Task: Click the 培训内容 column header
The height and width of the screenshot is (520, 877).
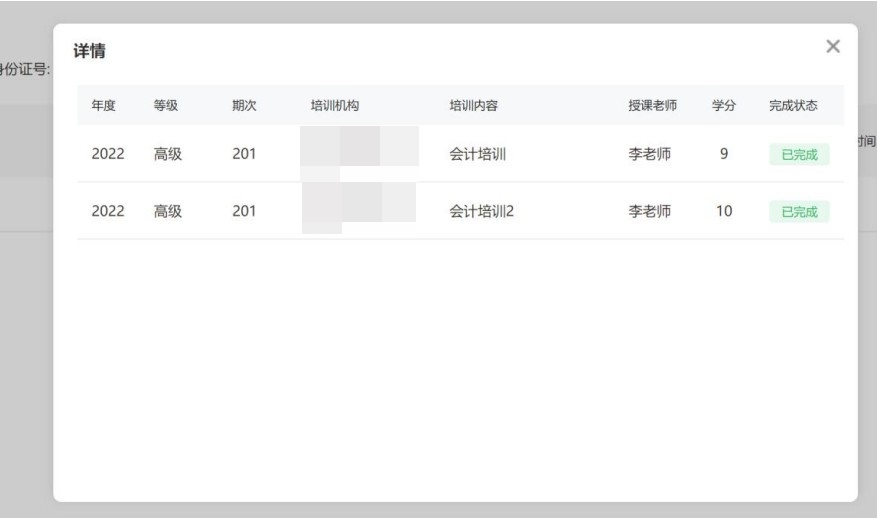Action: 474,106
